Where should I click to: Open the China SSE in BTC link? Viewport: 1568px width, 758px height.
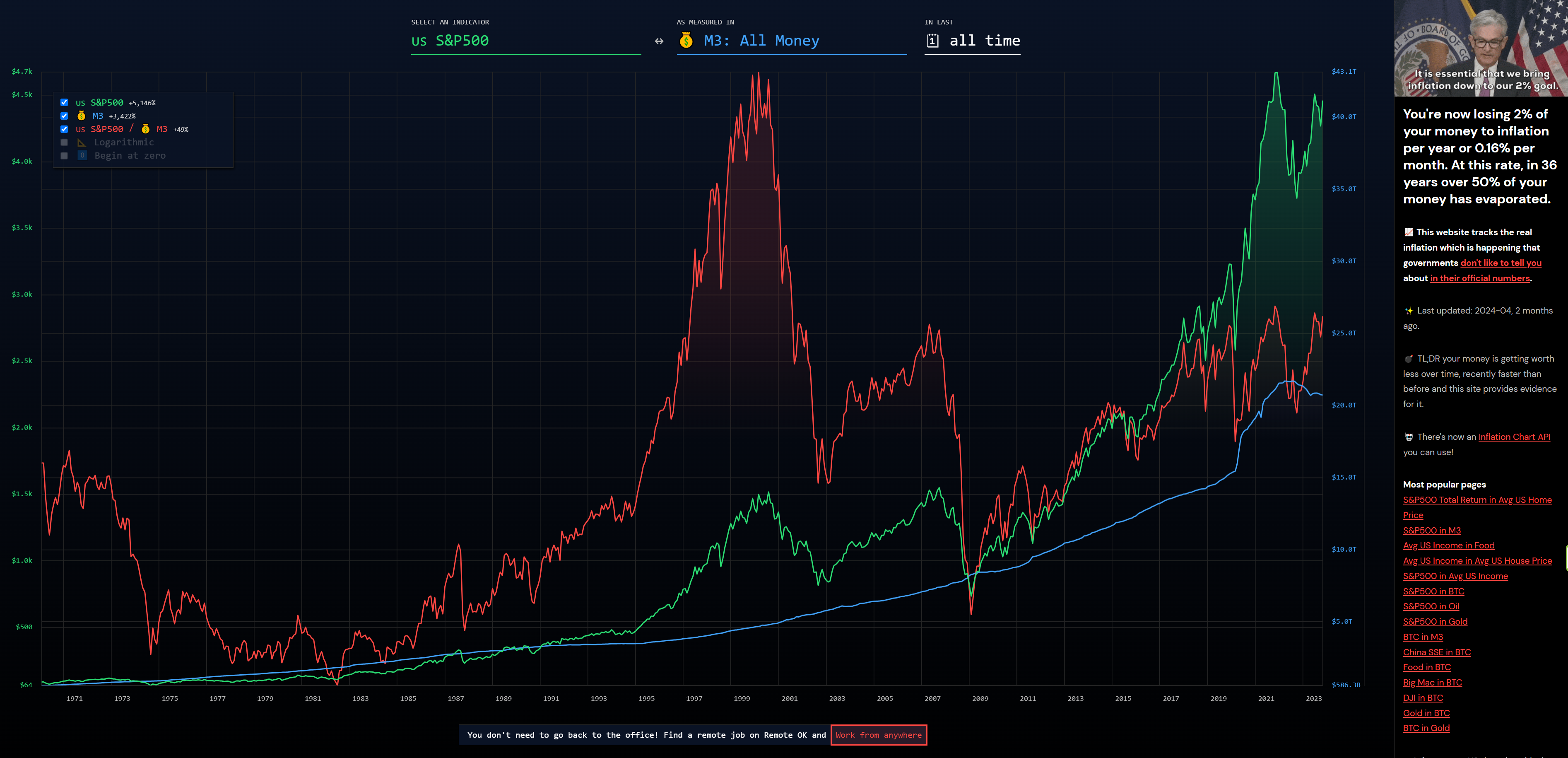coord(1436,652)
